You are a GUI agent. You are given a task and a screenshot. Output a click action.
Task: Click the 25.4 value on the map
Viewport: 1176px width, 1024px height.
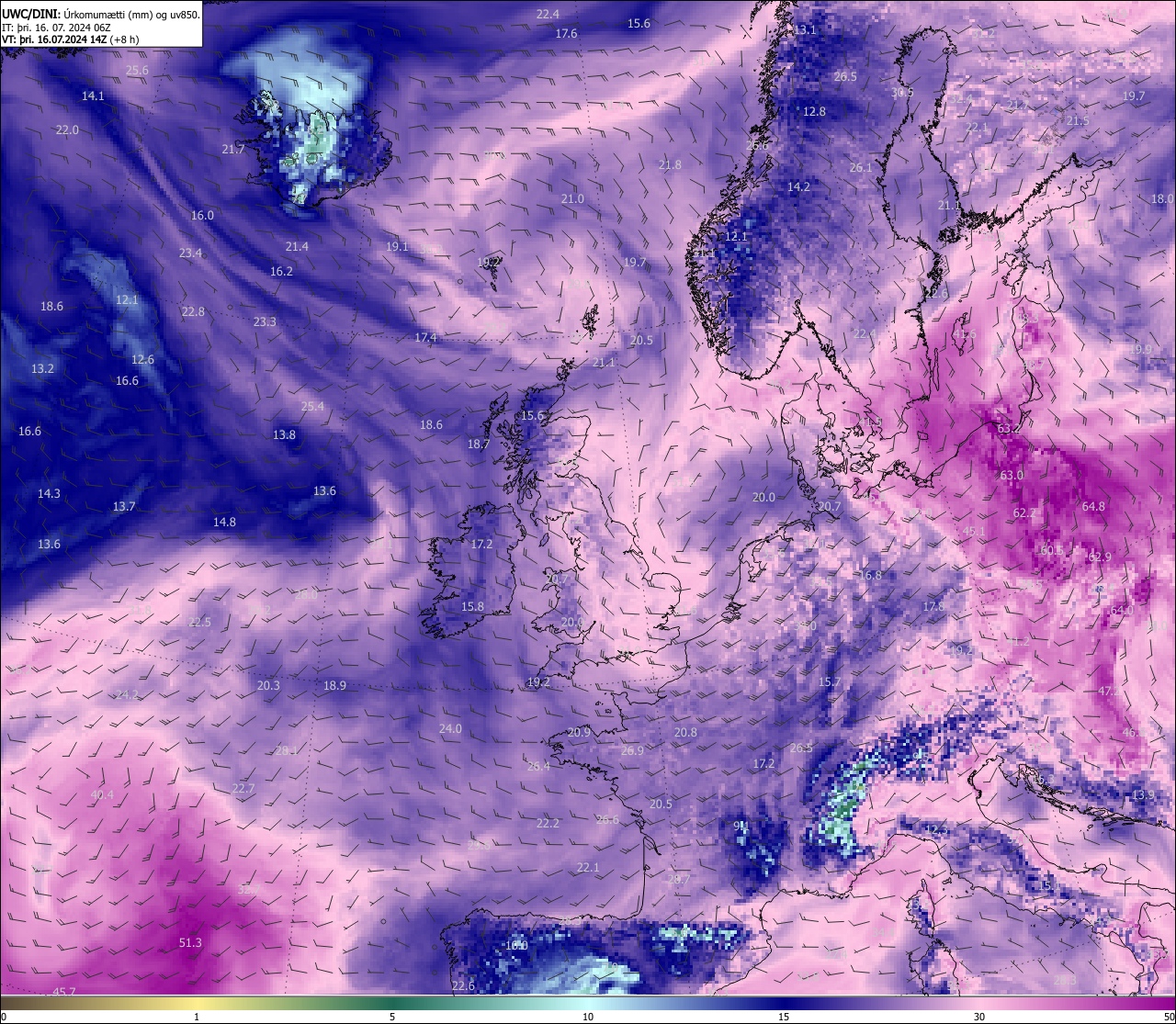(x=312, y=406)
